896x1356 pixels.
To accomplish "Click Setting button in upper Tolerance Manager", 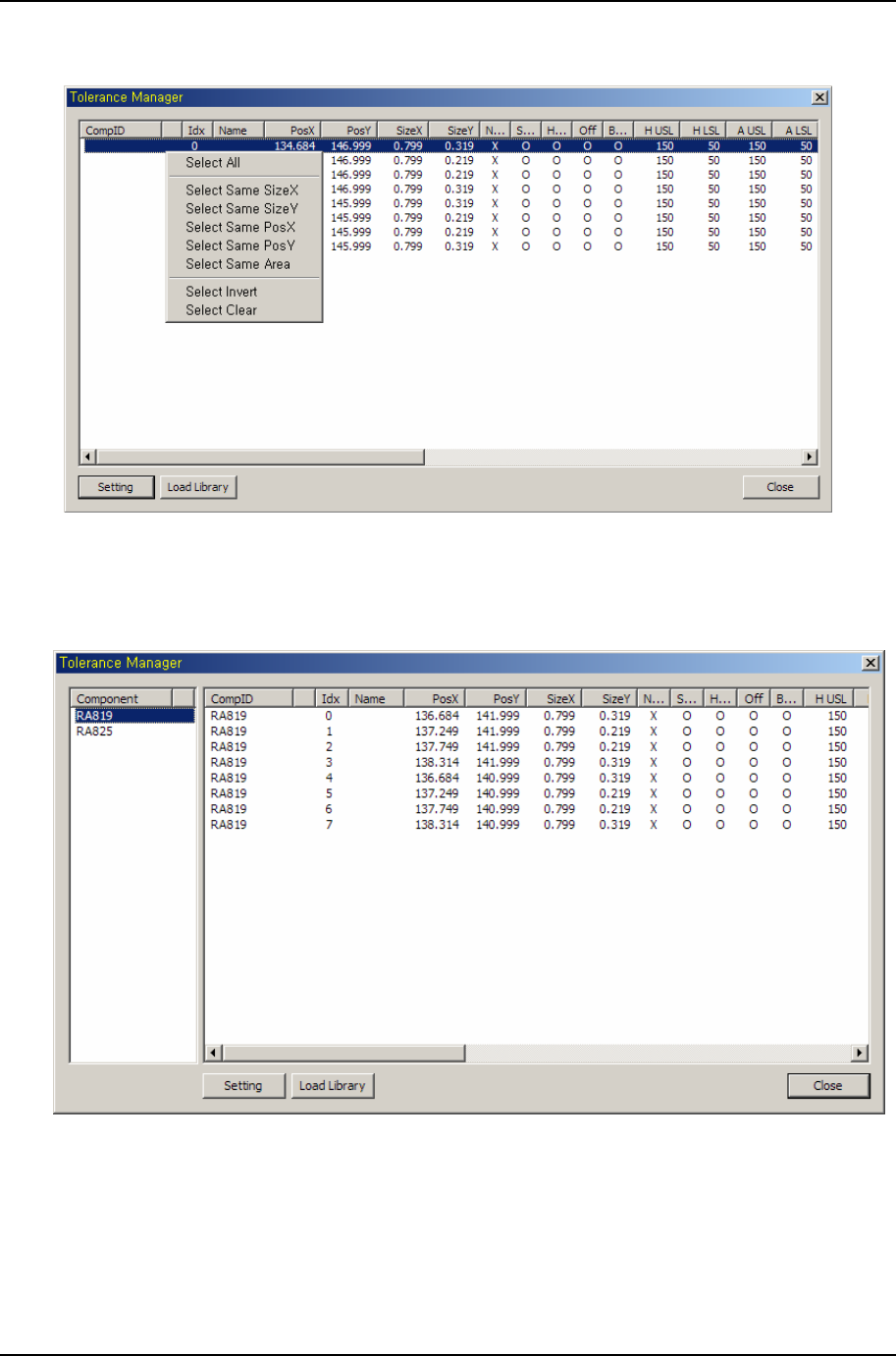I will pos(116,487).
